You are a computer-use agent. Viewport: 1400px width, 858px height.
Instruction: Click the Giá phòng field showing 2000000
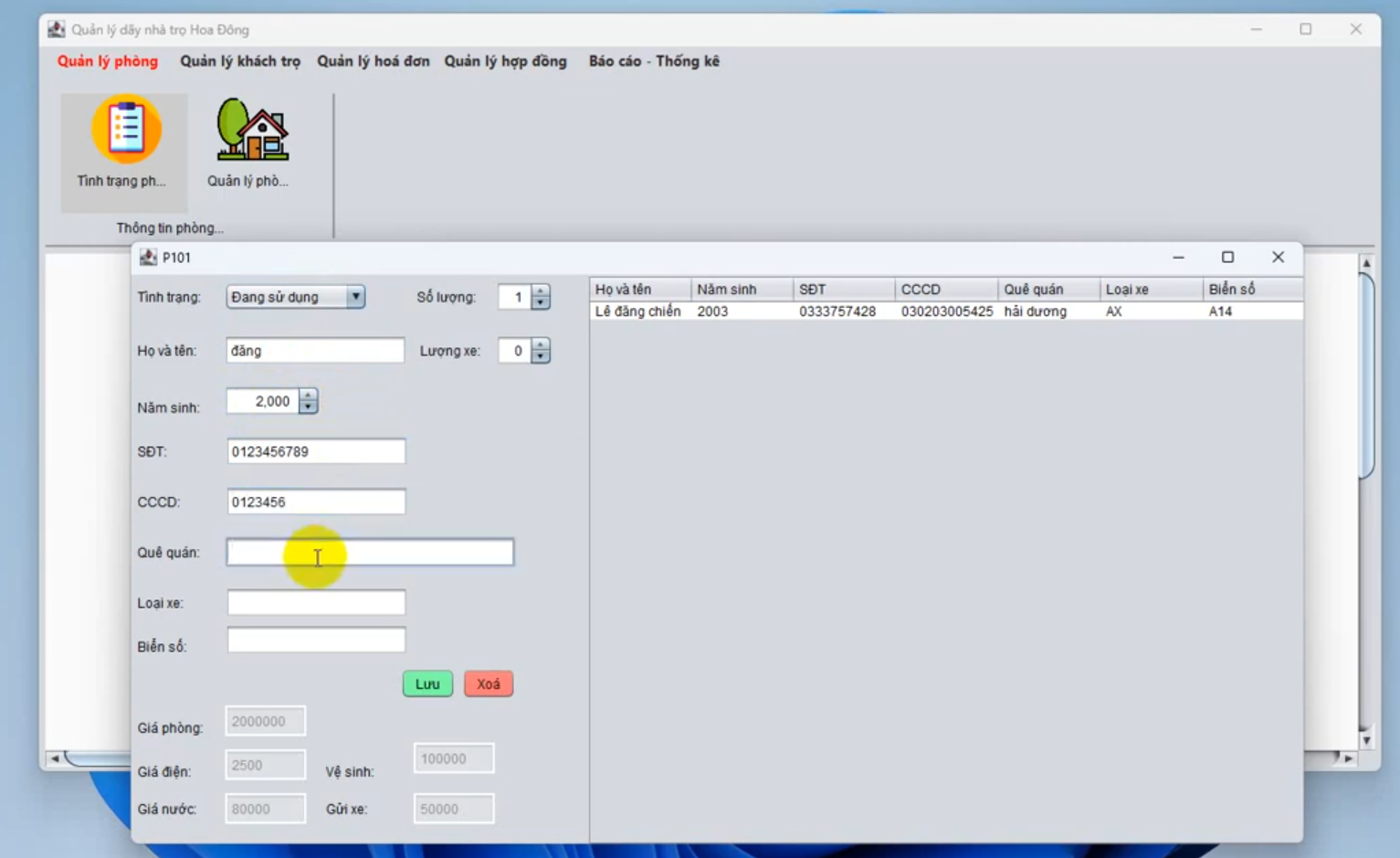265,721
